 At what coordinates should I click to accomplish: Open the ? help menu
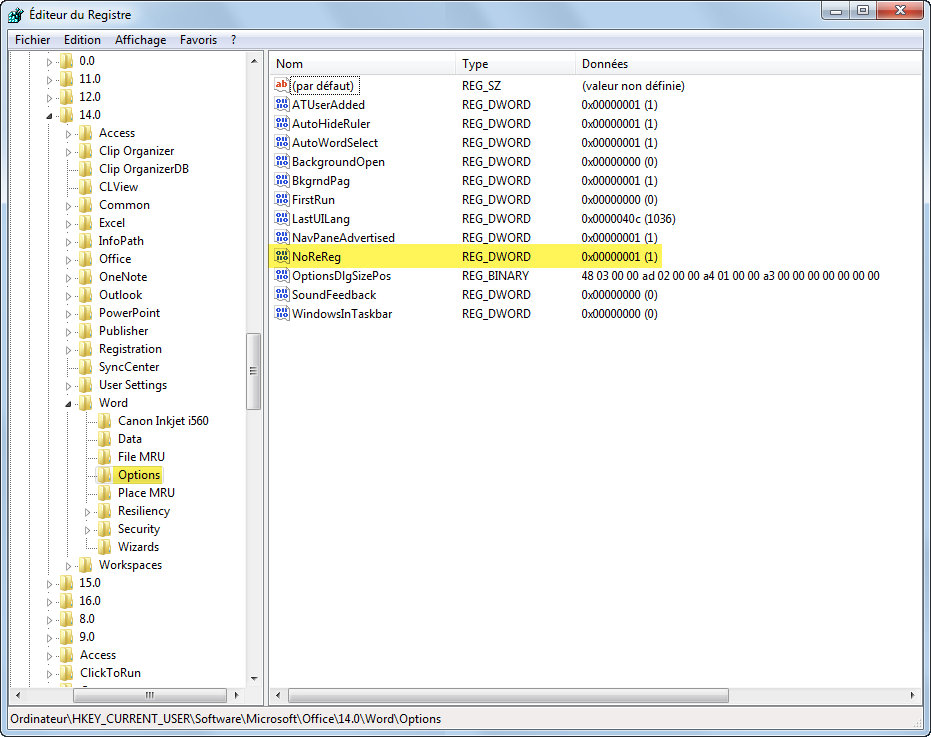coord(233,40)
